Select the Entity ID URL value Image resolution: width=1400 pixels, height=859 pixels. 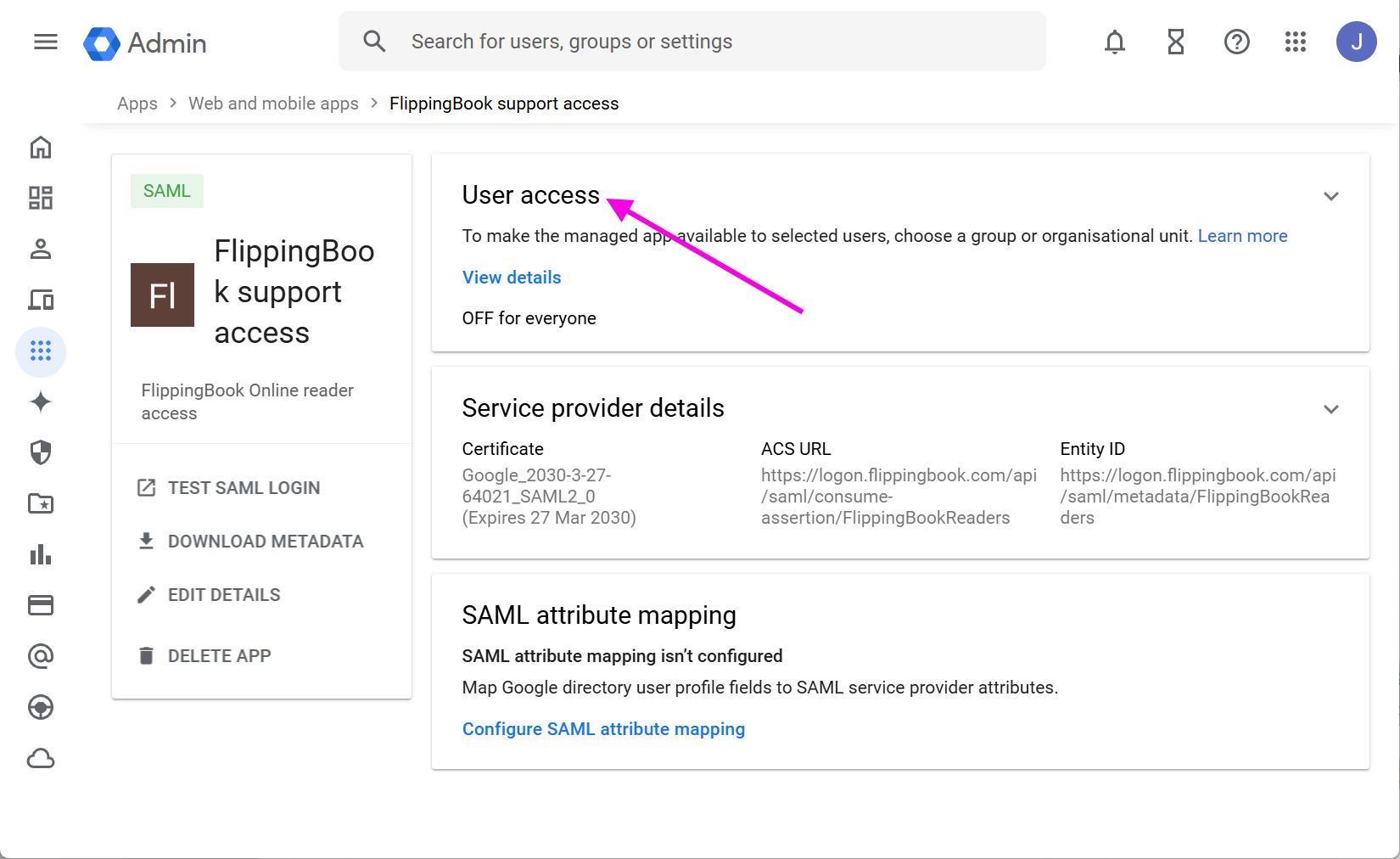click(x=1198, y=497)
